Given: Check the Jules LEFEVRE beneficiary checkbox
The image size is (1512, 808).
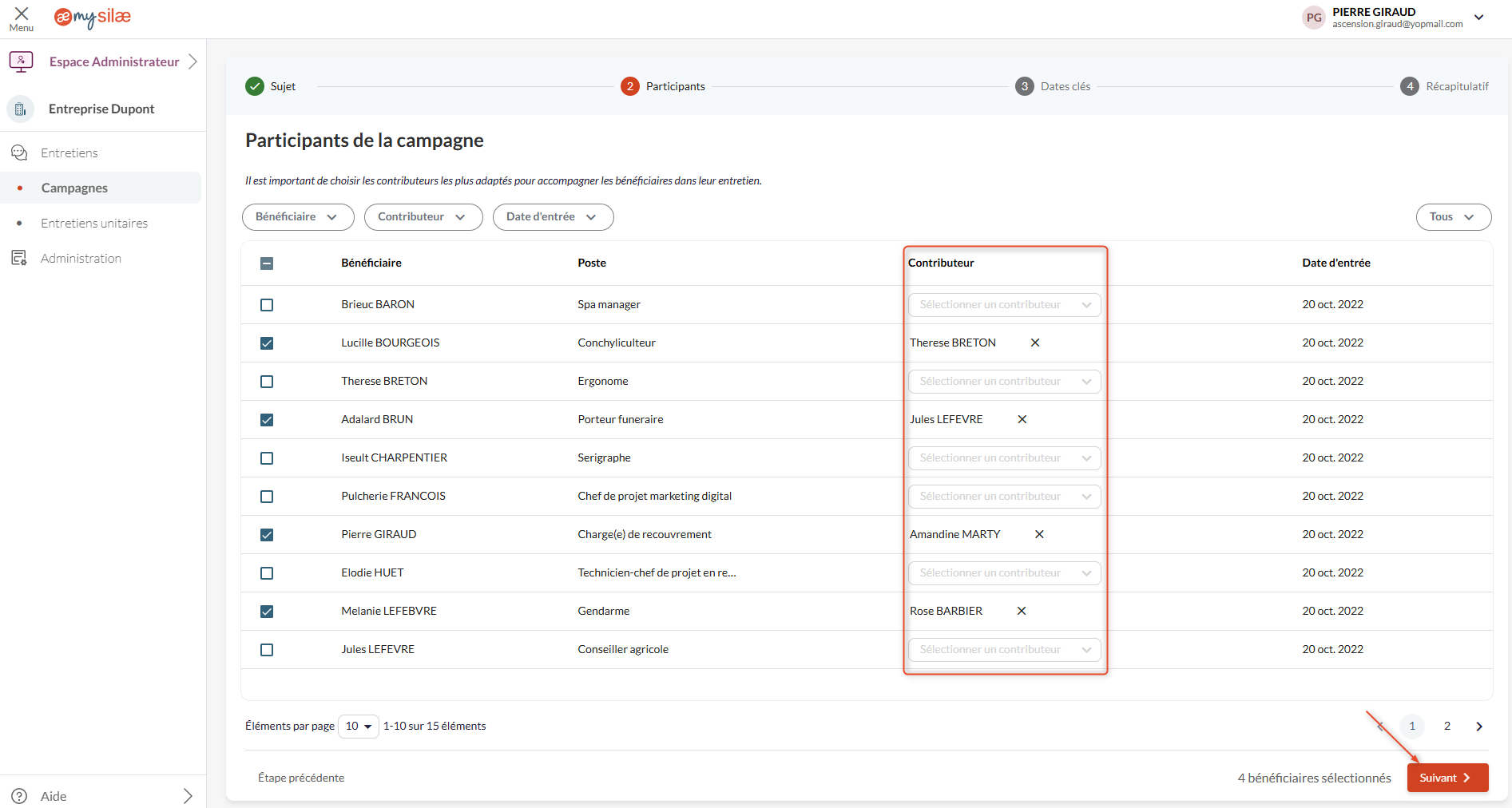Looking at the screenshot, I should tap(267, 650).
